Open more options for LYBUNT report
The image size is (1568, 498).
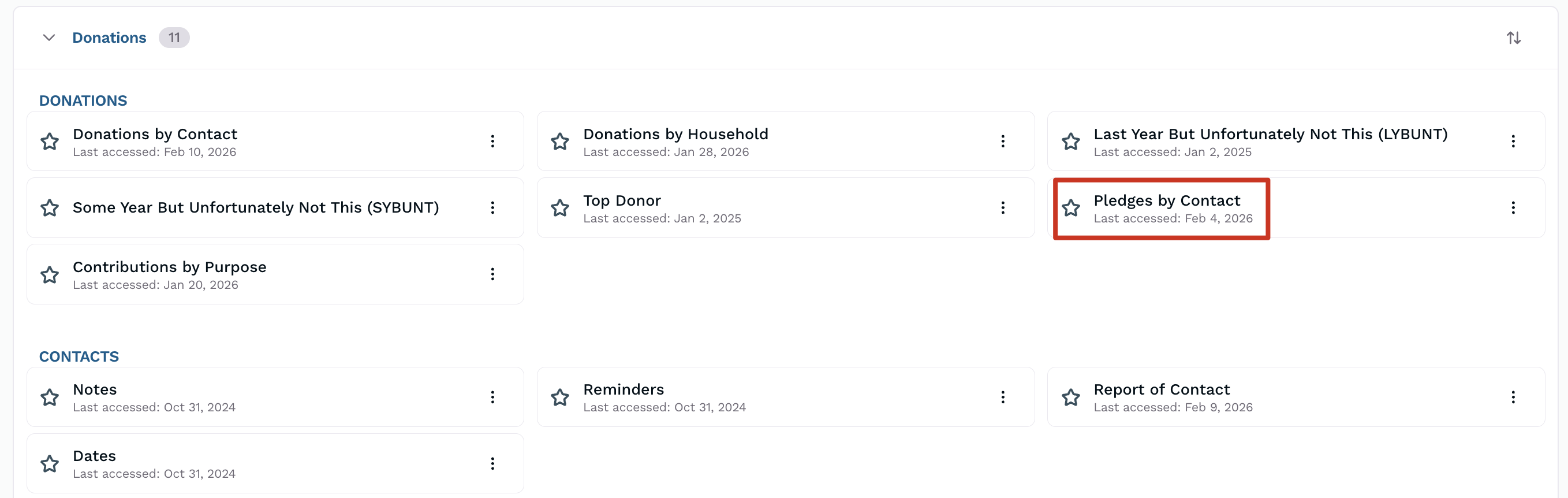coord(1513,141)
